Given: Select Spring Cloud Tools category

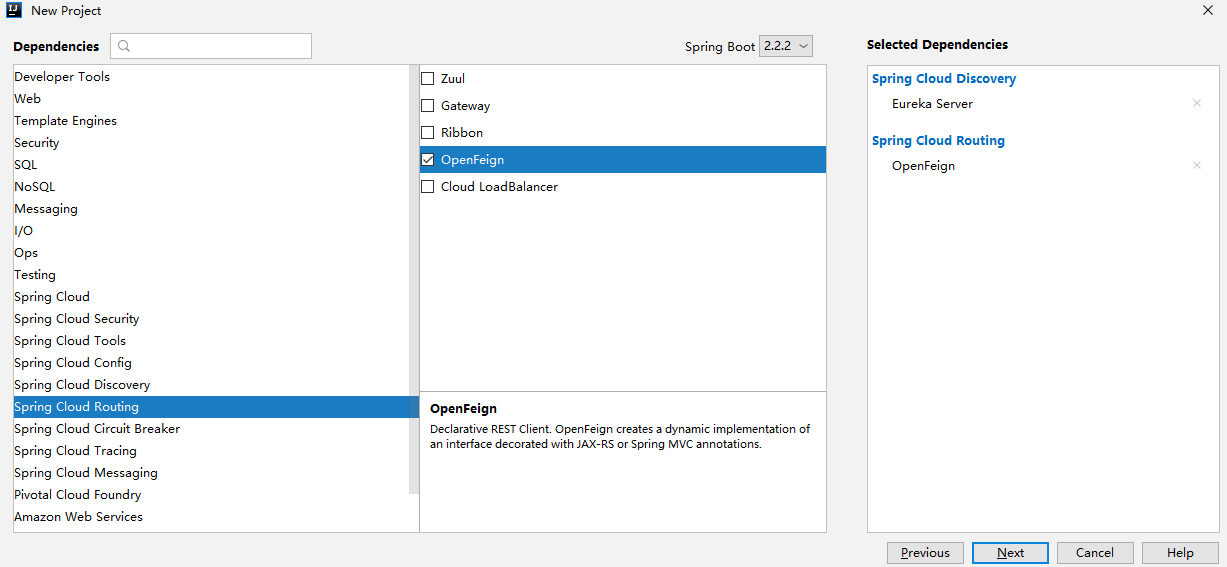Looking at the screenshot, I should click(x=211, y=341).
